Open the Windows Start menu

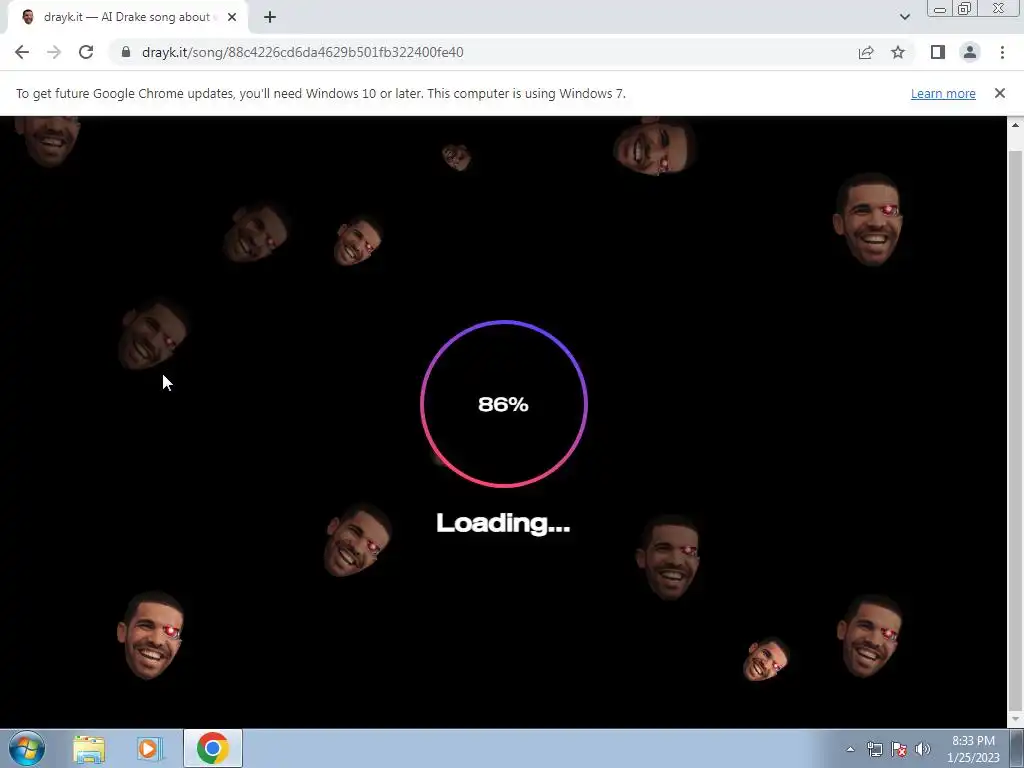coord(27,748)
